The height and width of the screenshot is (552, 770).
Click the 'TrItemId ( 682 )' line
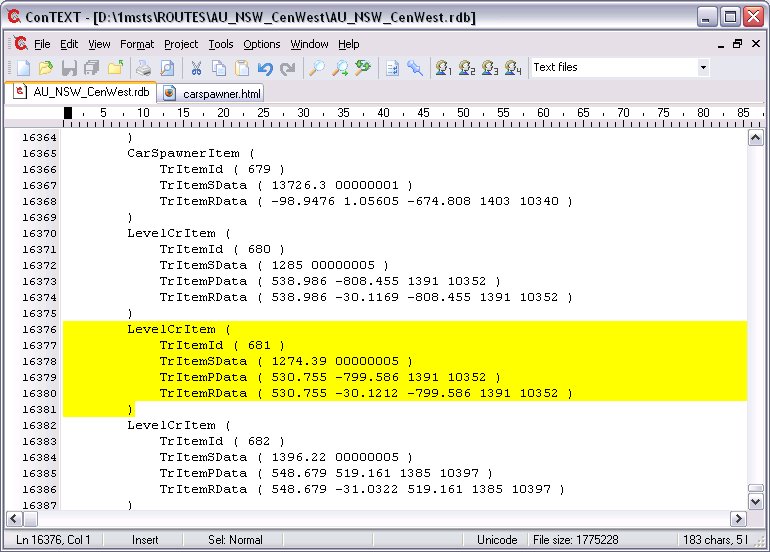click(x=222, y=442)
